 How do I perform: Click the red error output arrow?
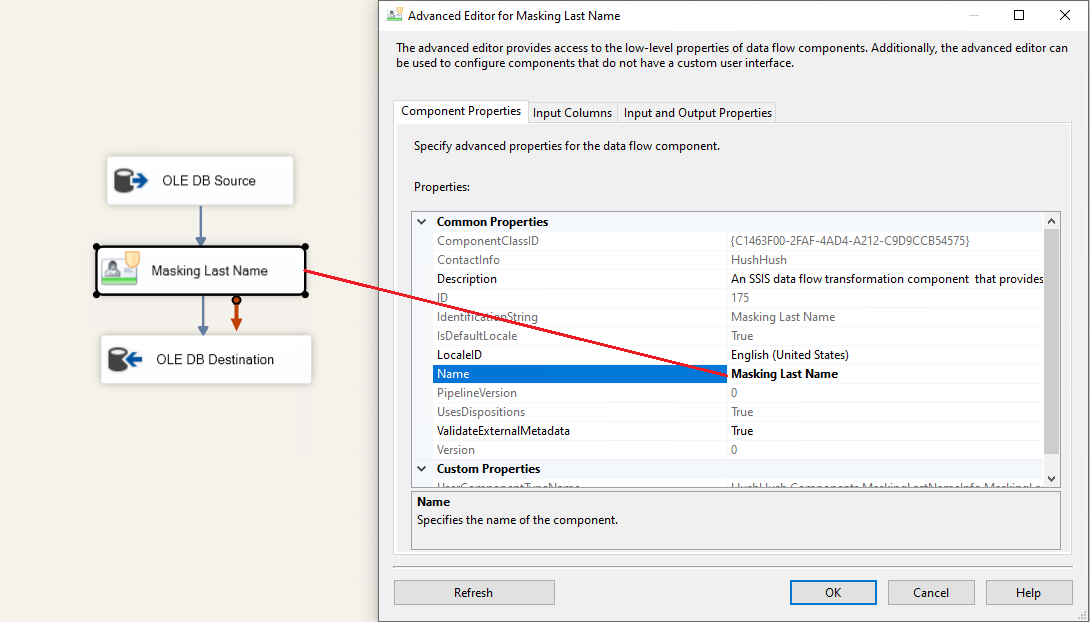pos(236,315)
